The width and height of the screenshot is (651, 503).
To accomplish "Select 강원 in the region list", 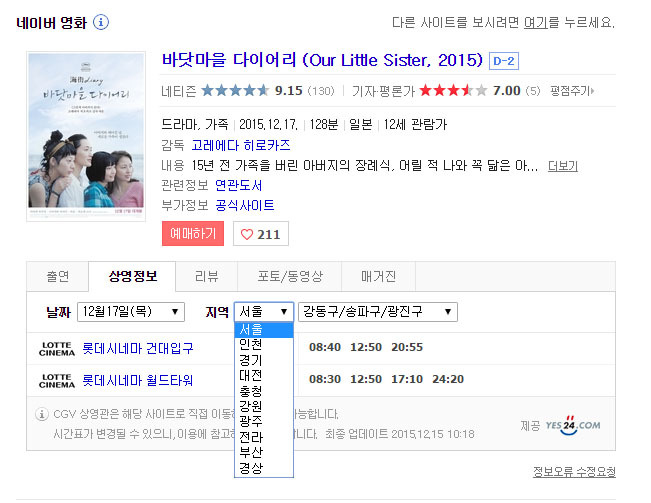I will 264,406.
